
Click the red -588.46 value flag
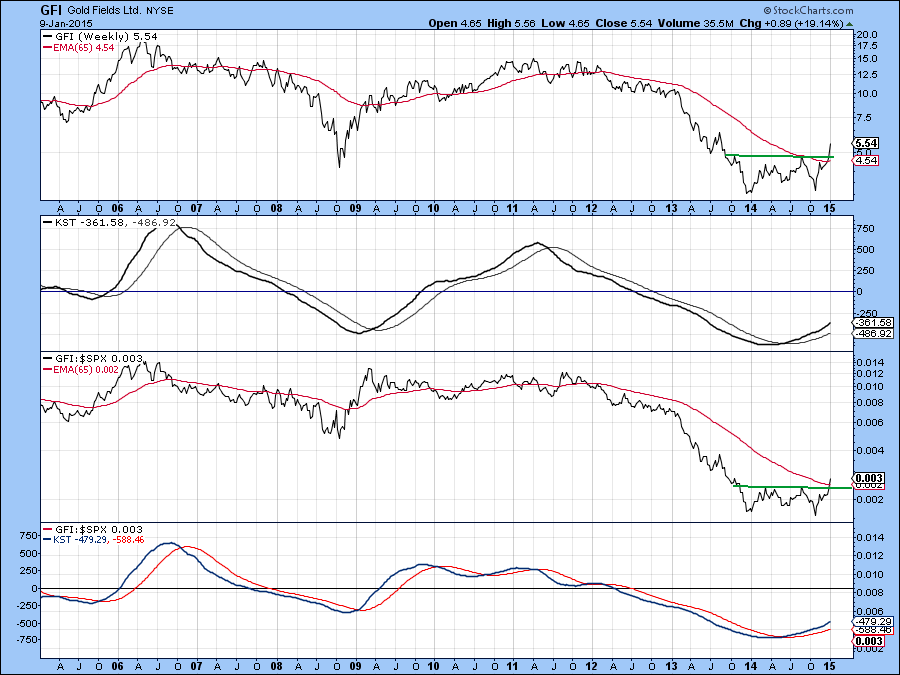874,630
